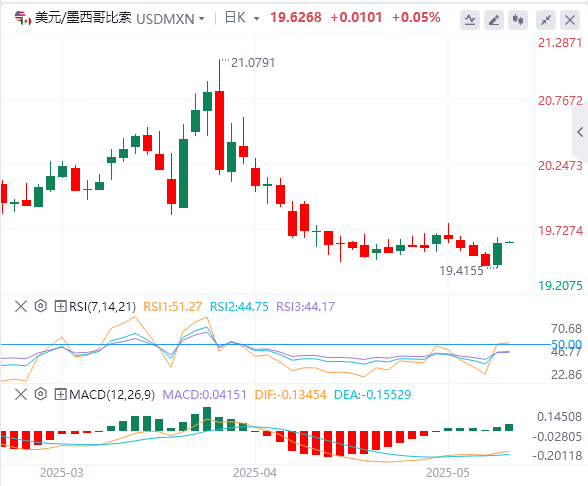
Task: Click the 2025-03 date label
Action: point(62,473)
